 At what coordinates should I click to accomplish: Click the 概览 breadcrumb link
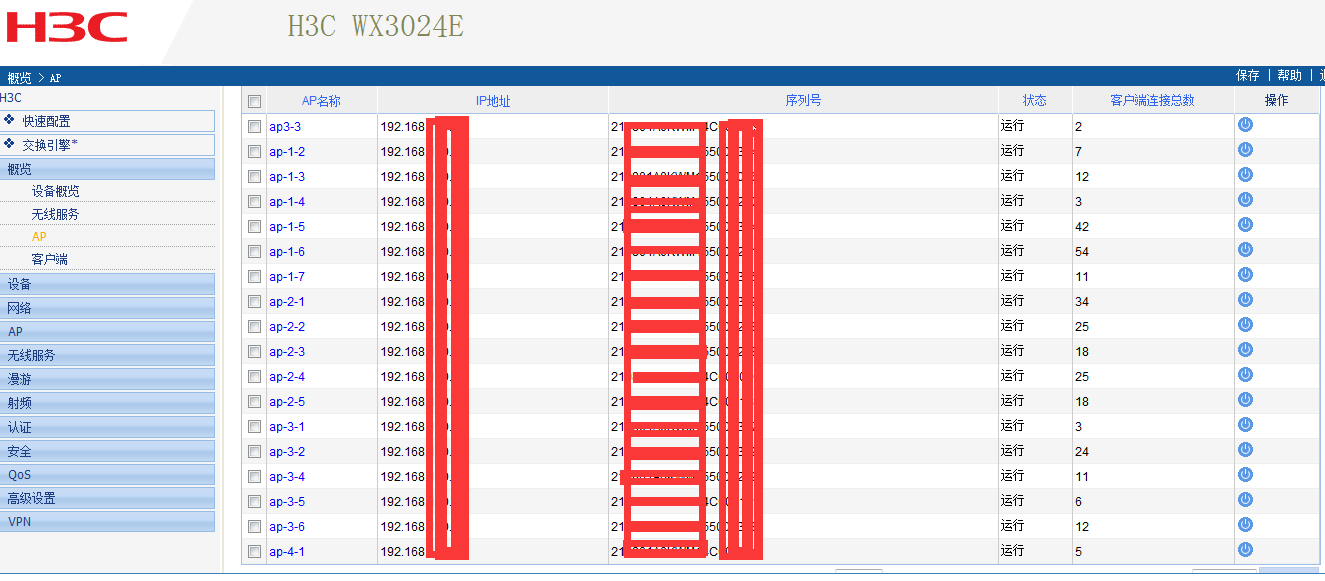19,78
